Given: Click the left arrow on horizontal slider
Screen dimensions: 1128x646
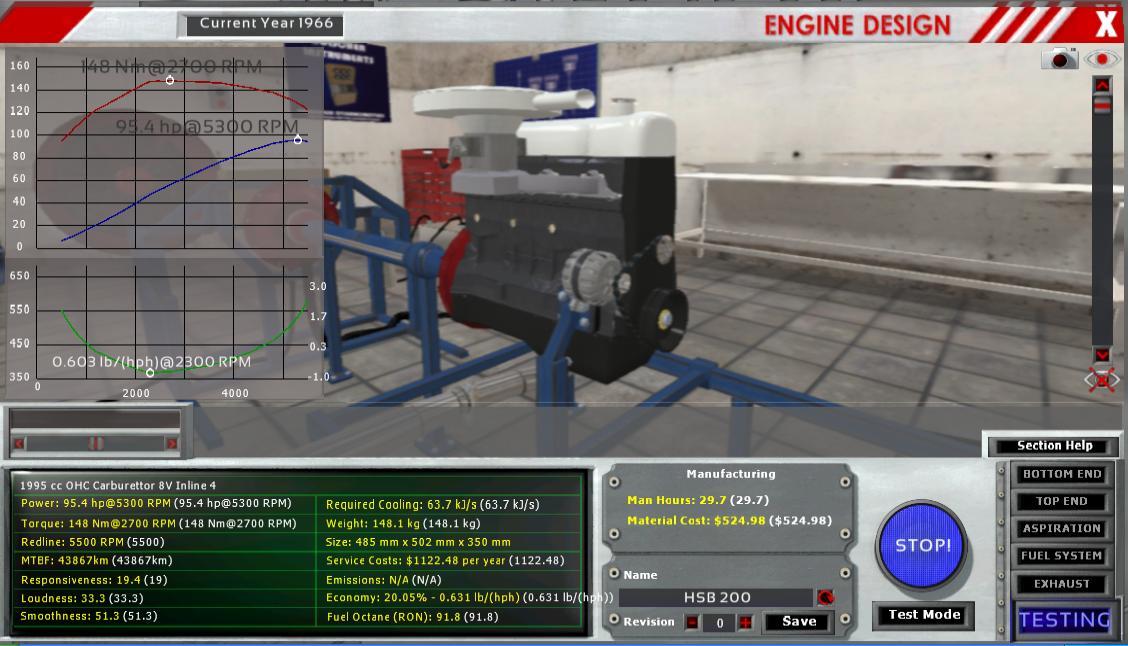Looking at the screenshot, I should pos(19,443).
